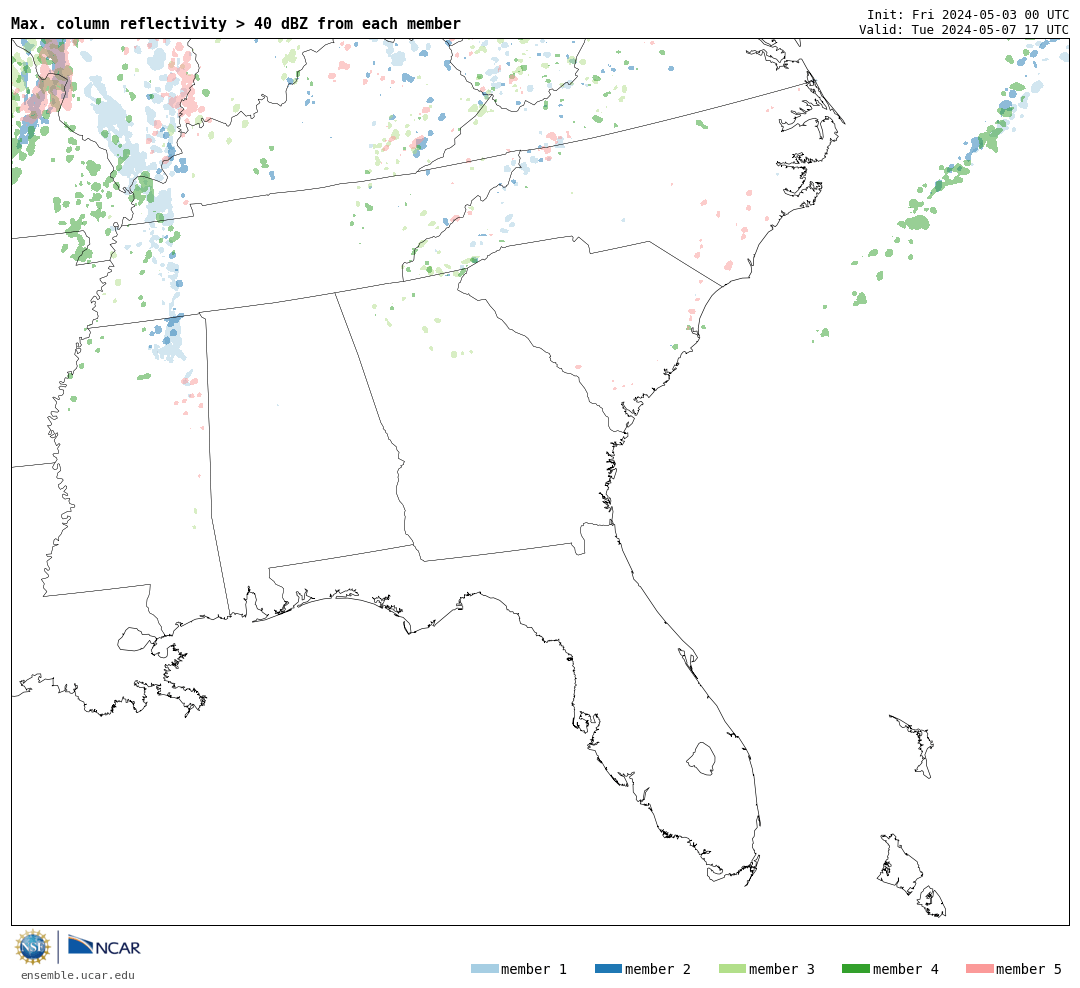This screenshot has height=988, width=1080.
Task: Click the member 3 legend swatch
Action: coord(732,969)
